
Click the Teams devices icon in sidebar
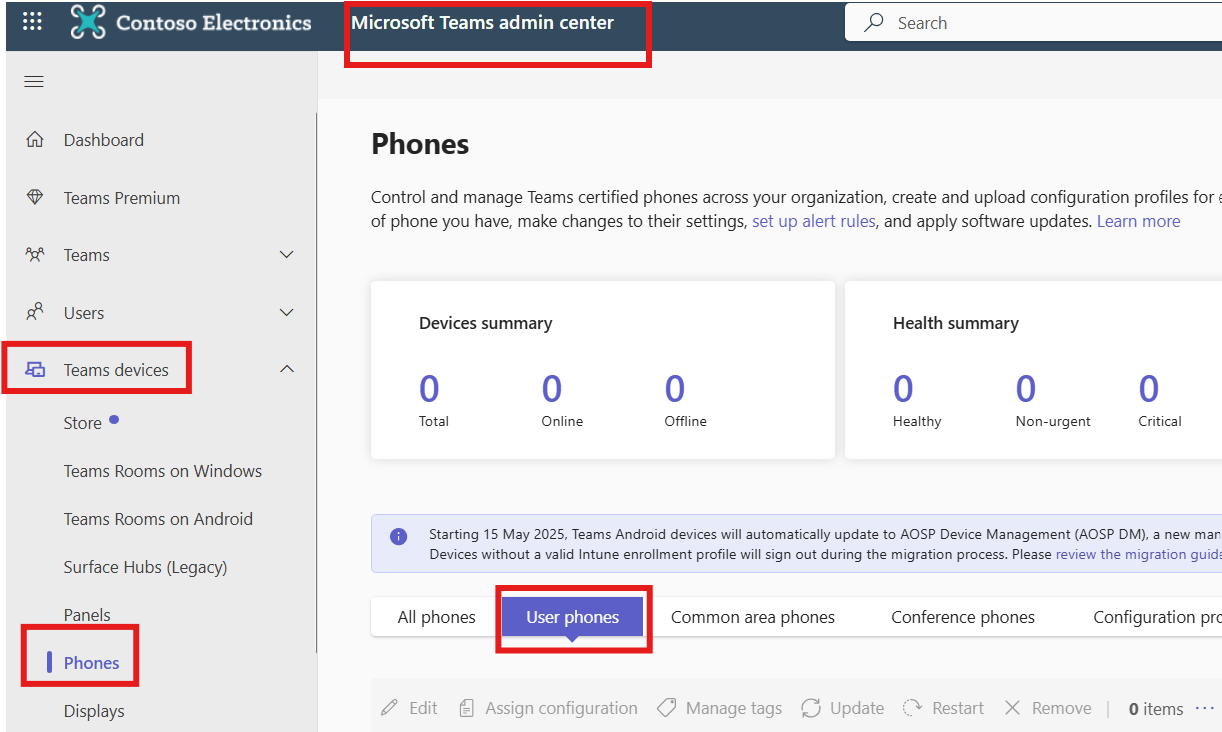pyautogui.click(x=35, y=370)
